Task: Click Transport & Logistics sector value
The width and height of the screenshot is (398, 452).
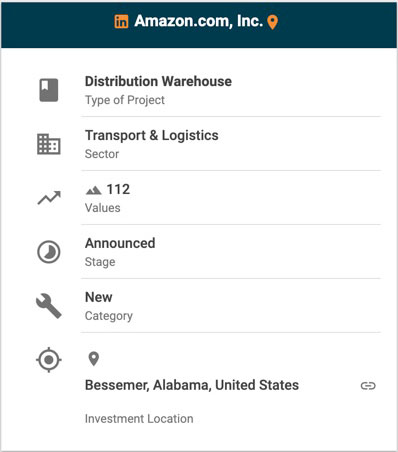Action: coord(152,135)
